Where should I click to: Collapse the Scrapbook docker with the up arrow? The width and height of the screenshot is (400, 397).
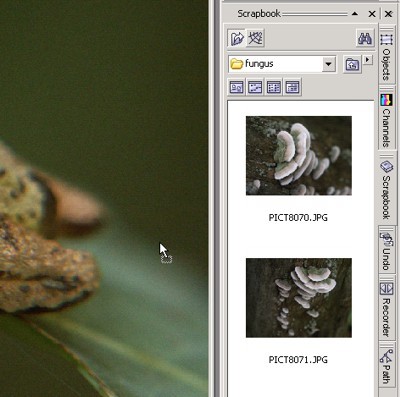click(x=355, y=14)
